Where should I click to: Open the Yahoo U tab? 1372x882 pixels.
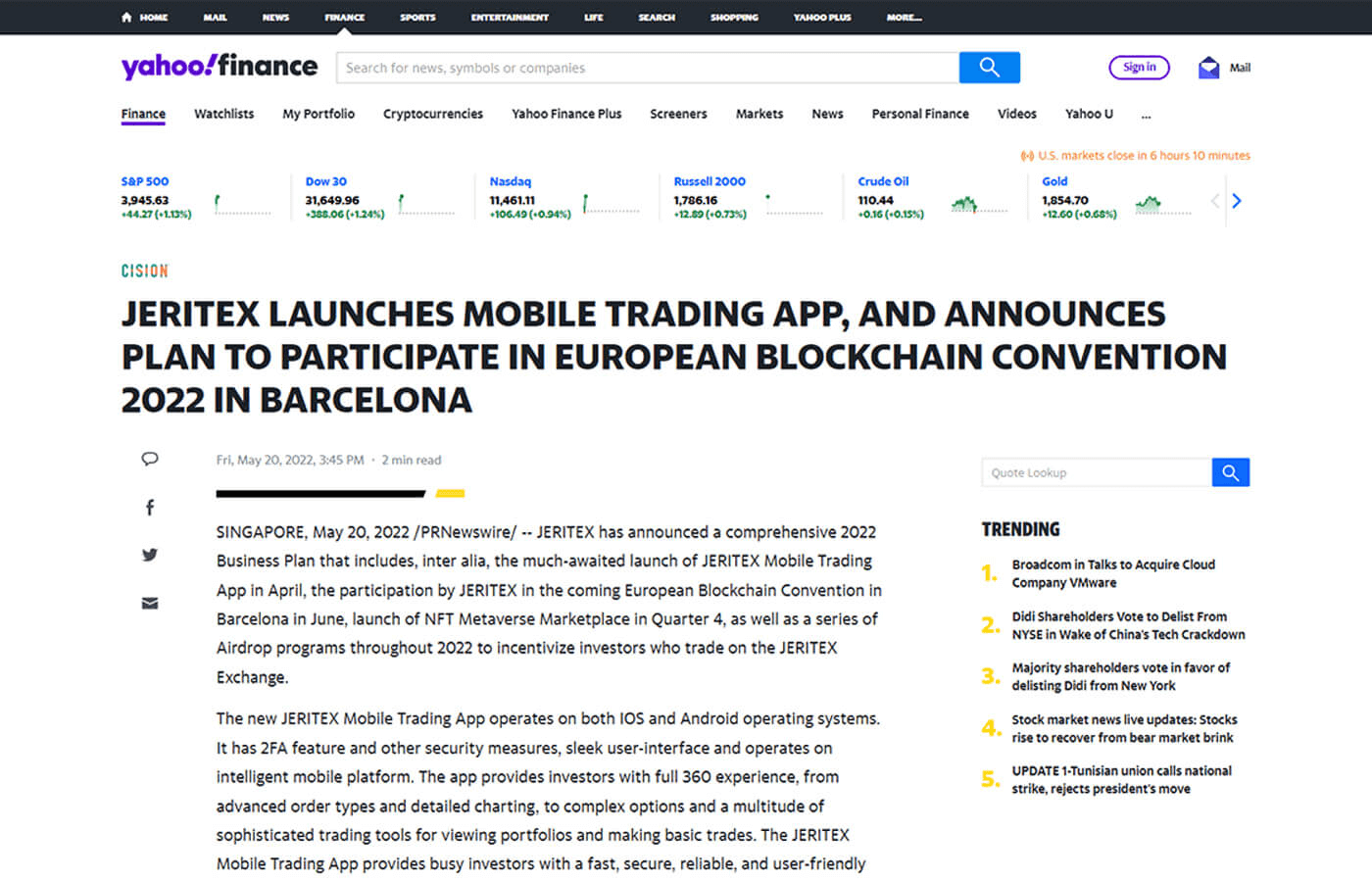click(x=1089, y=114)
